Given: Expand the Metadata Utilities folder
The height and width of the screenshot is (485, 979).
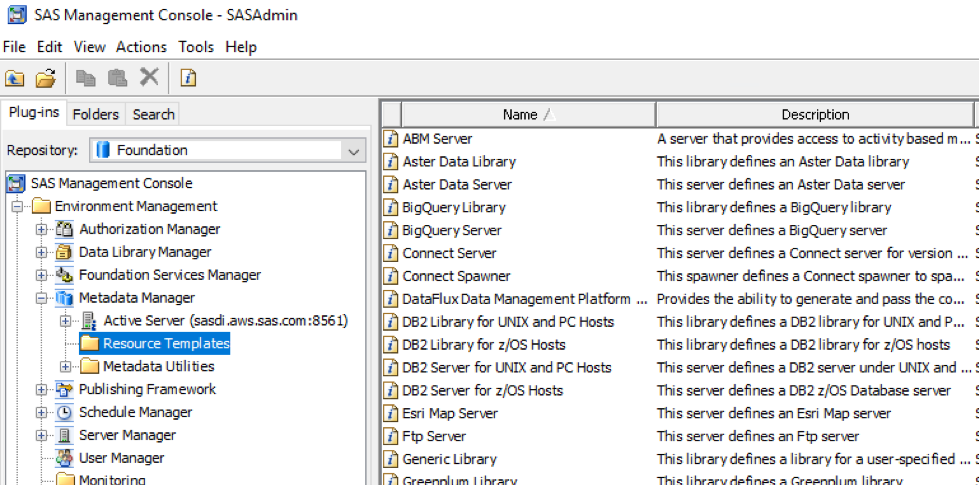Looking at the screenshot, I should coord(65,367).
